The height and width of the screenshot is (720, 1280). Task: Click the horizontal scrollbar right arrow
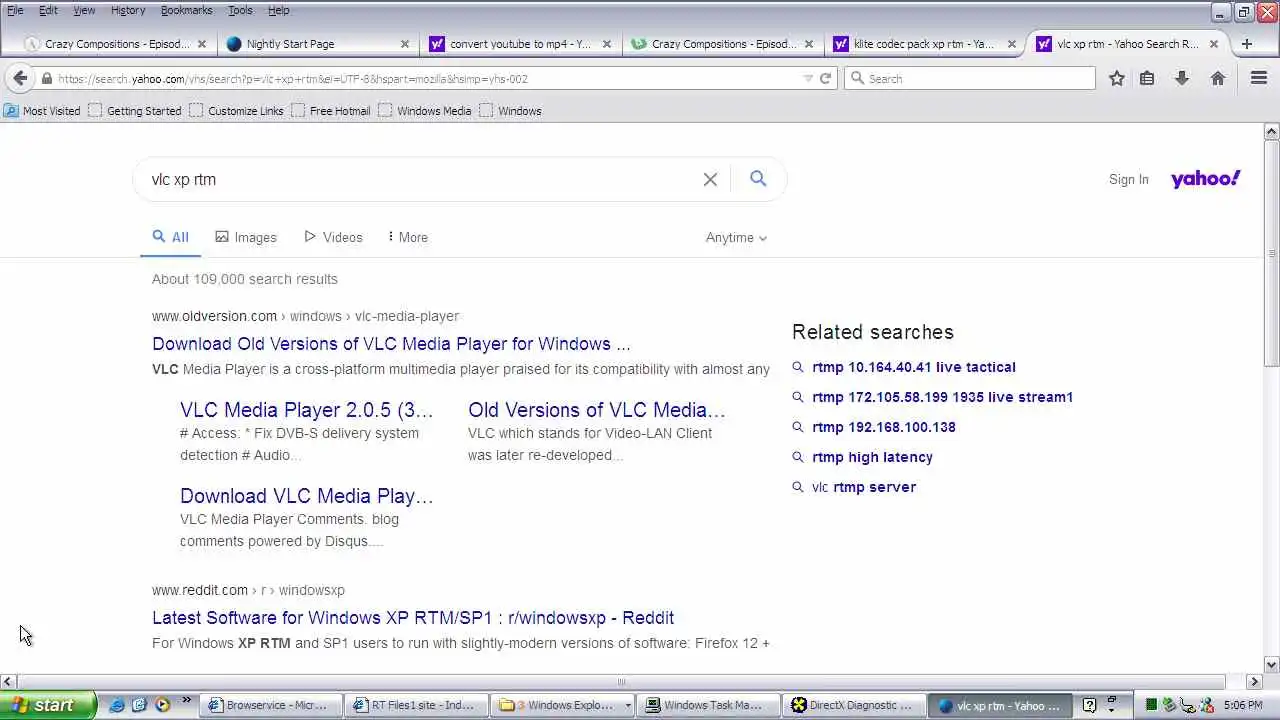click(1254, 682)
